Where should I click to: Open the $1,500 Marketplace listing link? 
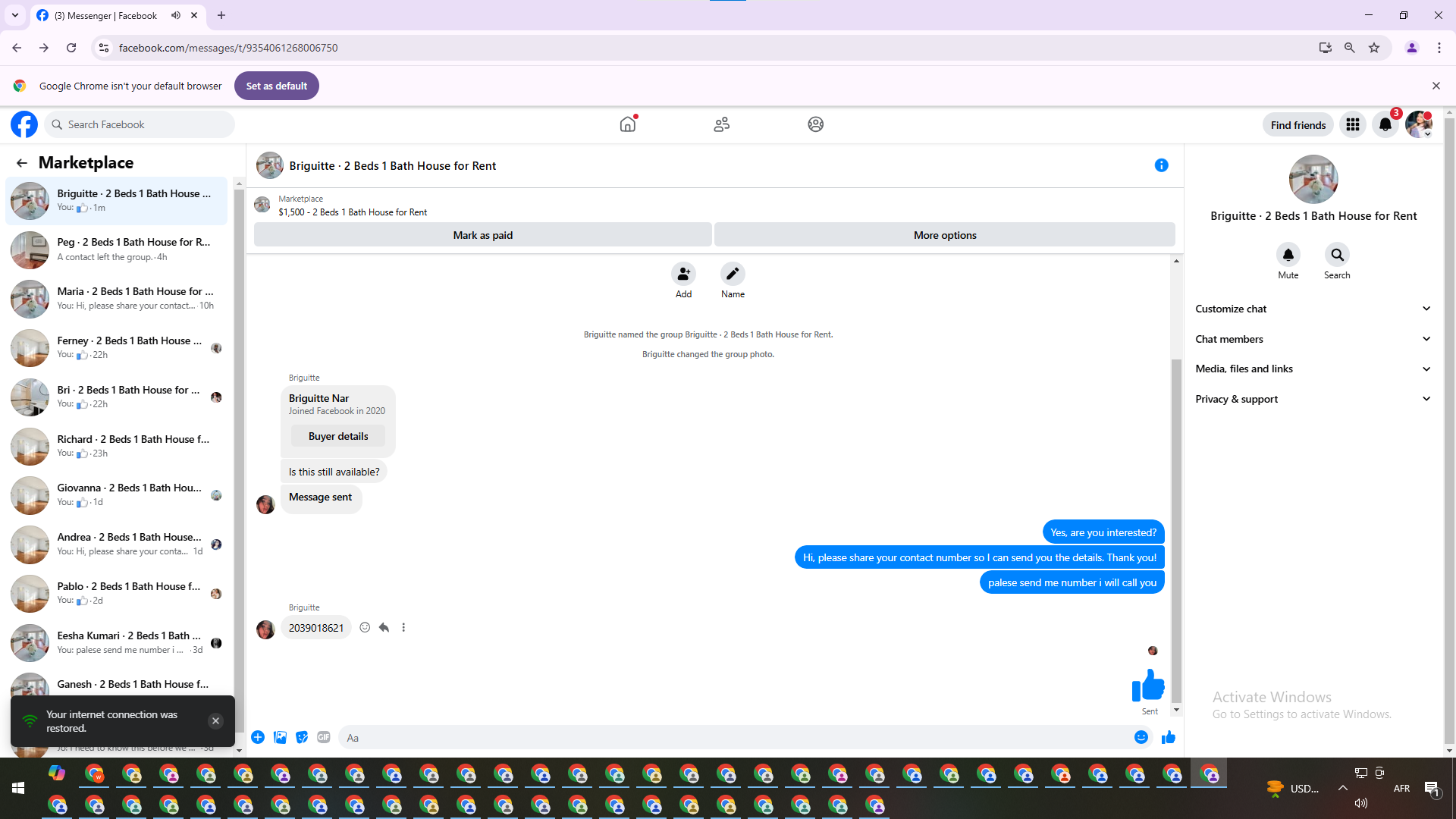point(353,212)
